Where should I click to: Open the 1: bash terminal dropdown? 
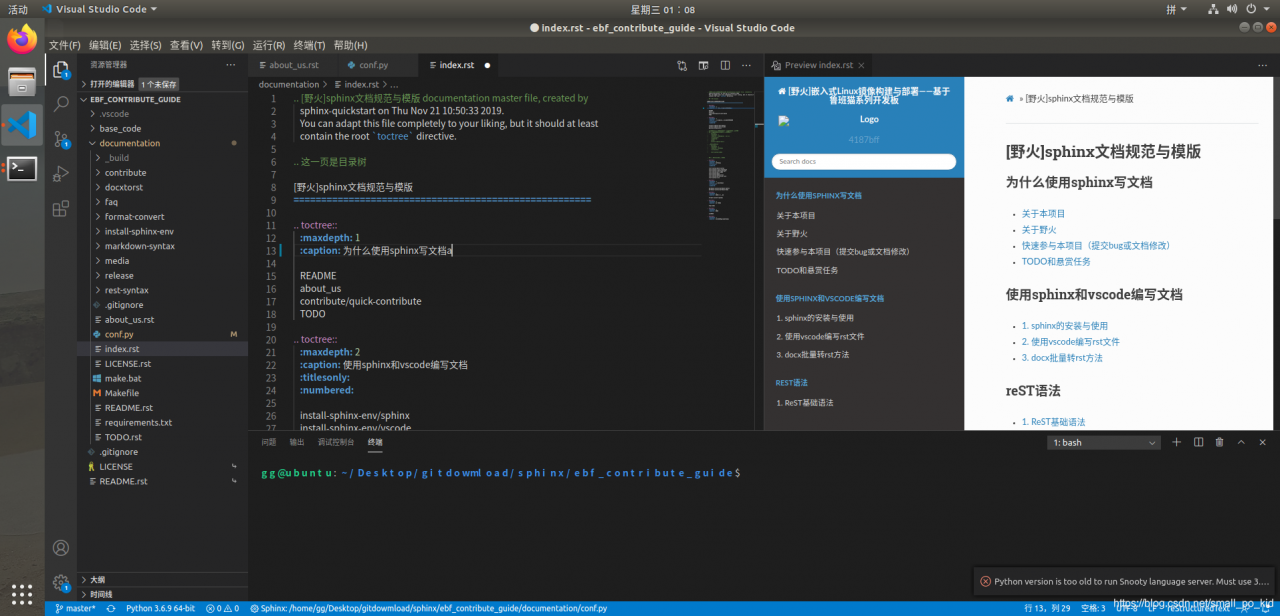[x=1104, y=442]
